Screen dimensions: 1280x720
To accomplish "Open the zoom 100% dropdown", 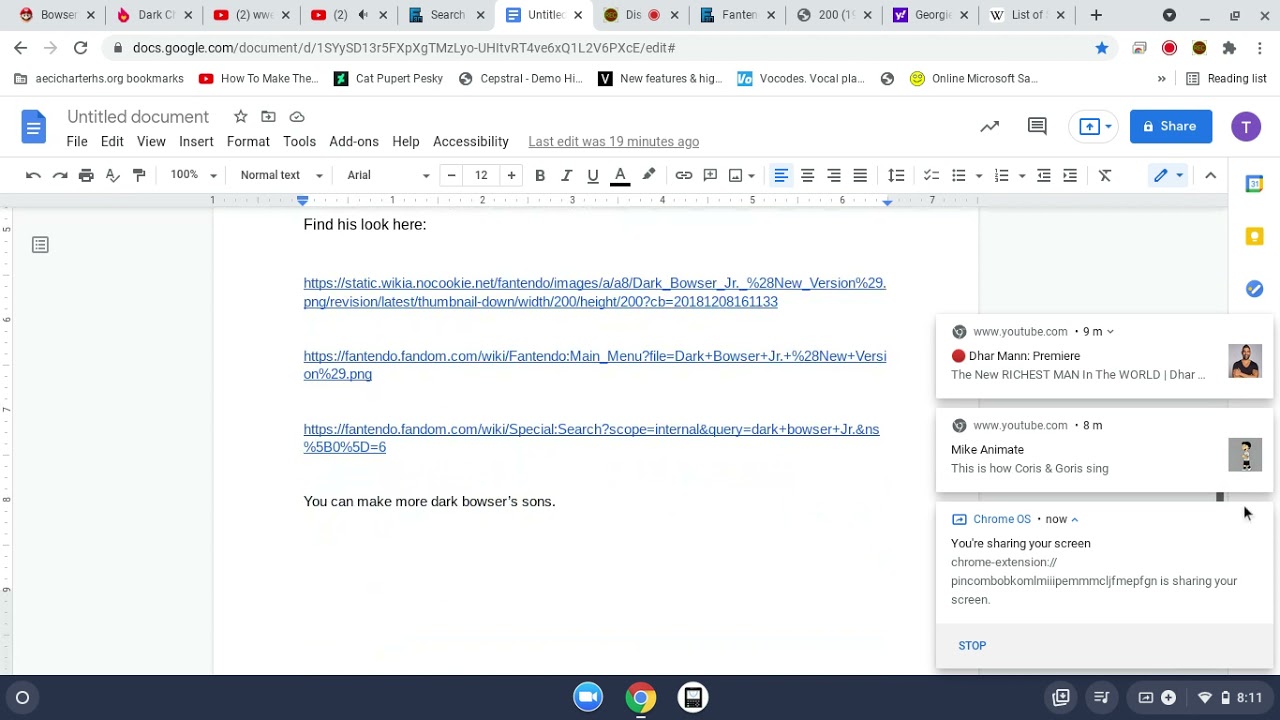I will pyautogui.click(x=192, y=175).
